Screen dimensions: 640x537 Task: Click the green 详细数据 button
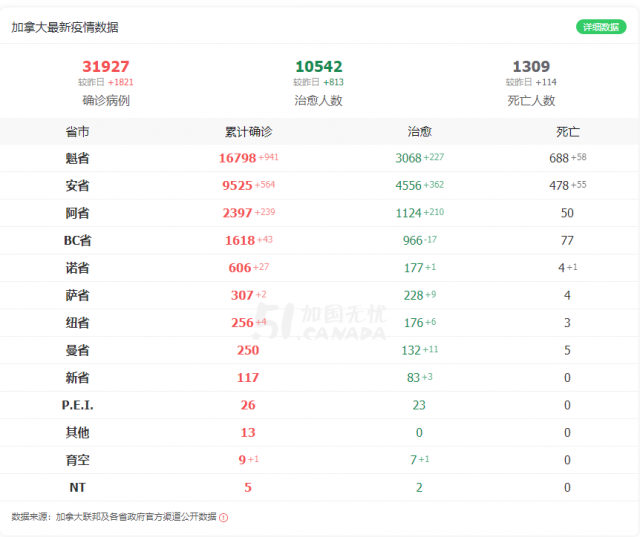pos(601,27)
